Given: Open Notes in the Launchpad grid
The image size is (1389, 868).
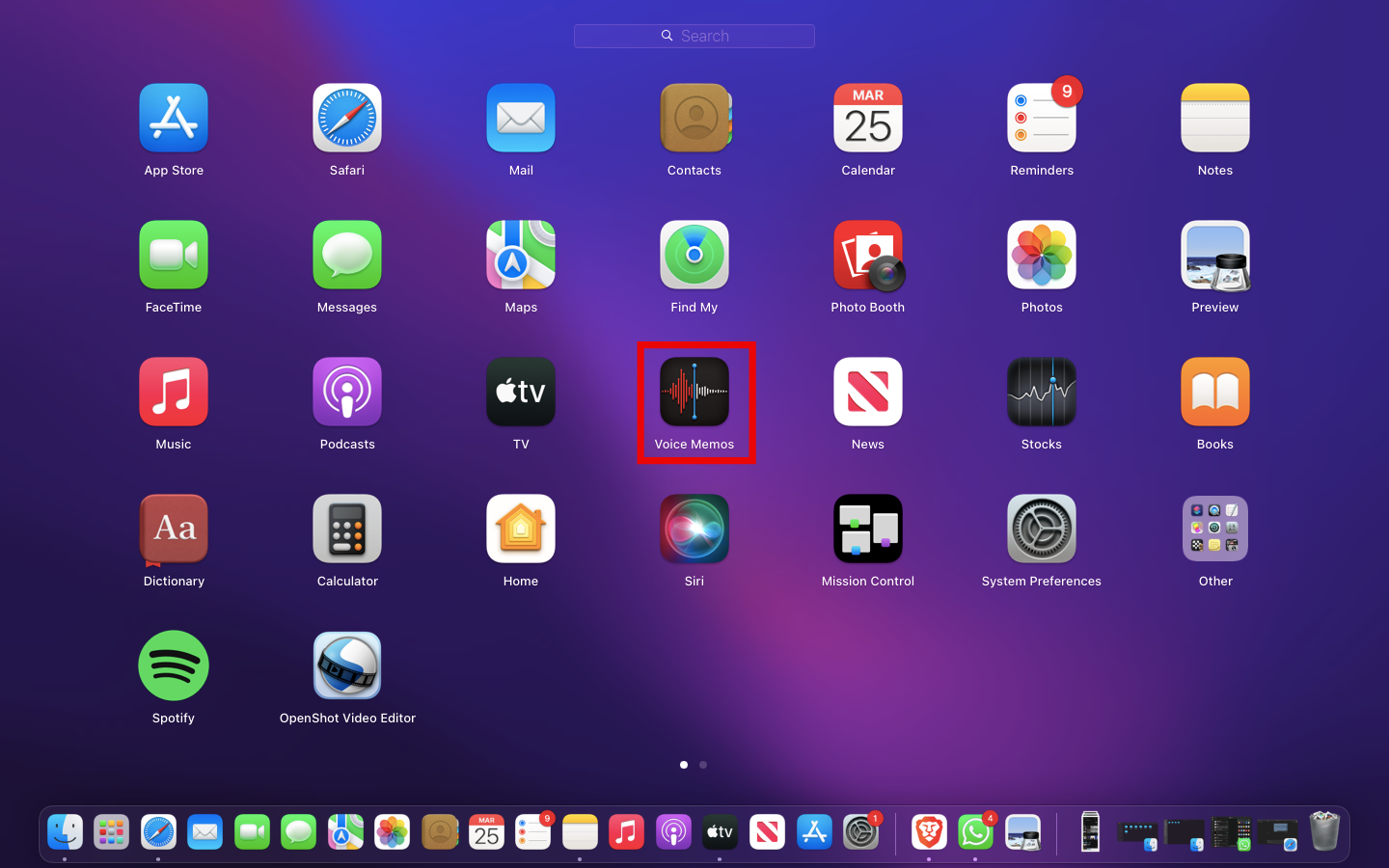Looking at the screenshot, I should tap(1215, 119).
